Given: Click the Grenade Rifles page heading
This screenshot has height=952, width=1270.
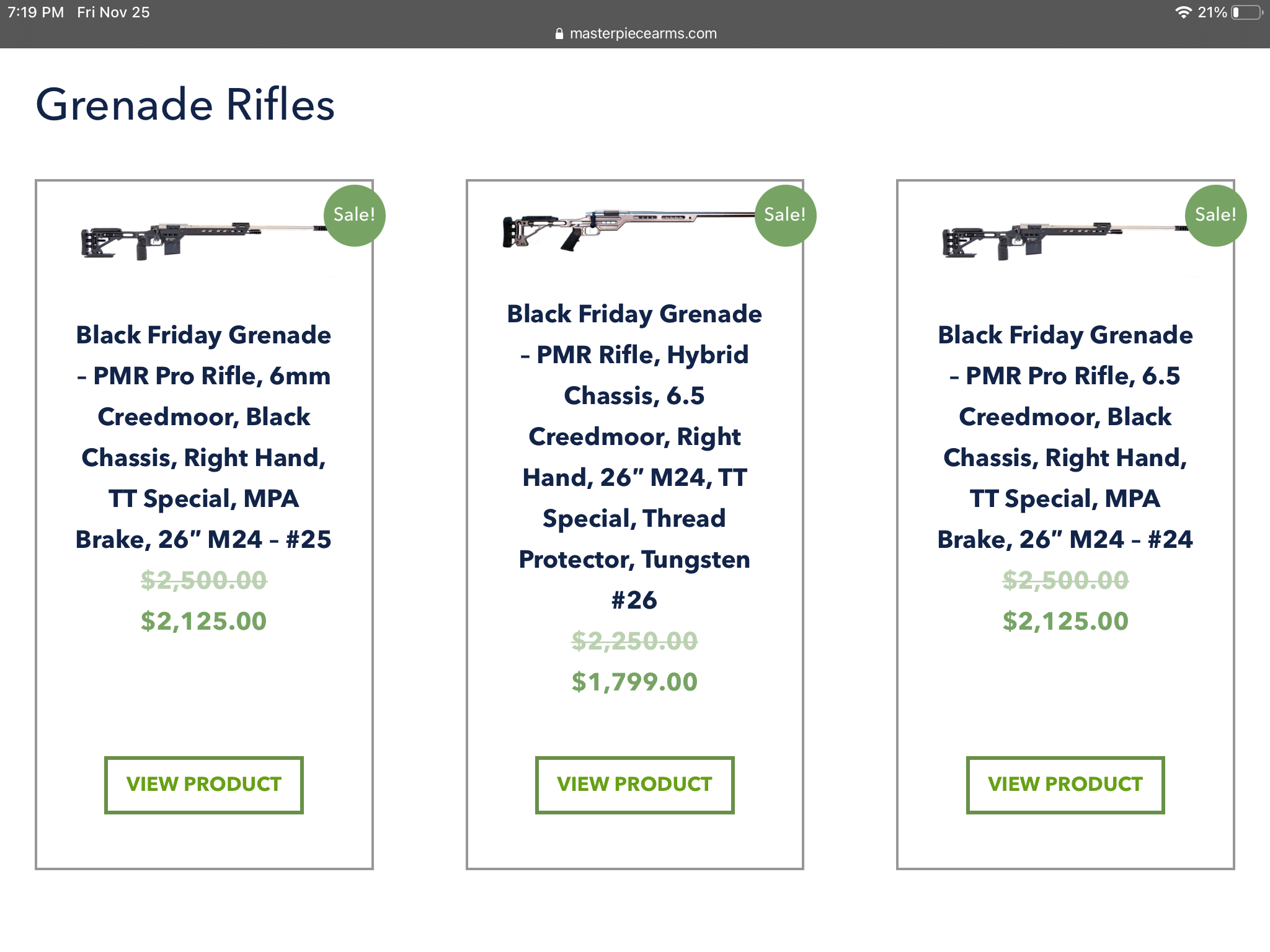Looking at the screenshot, I should 185,104.
